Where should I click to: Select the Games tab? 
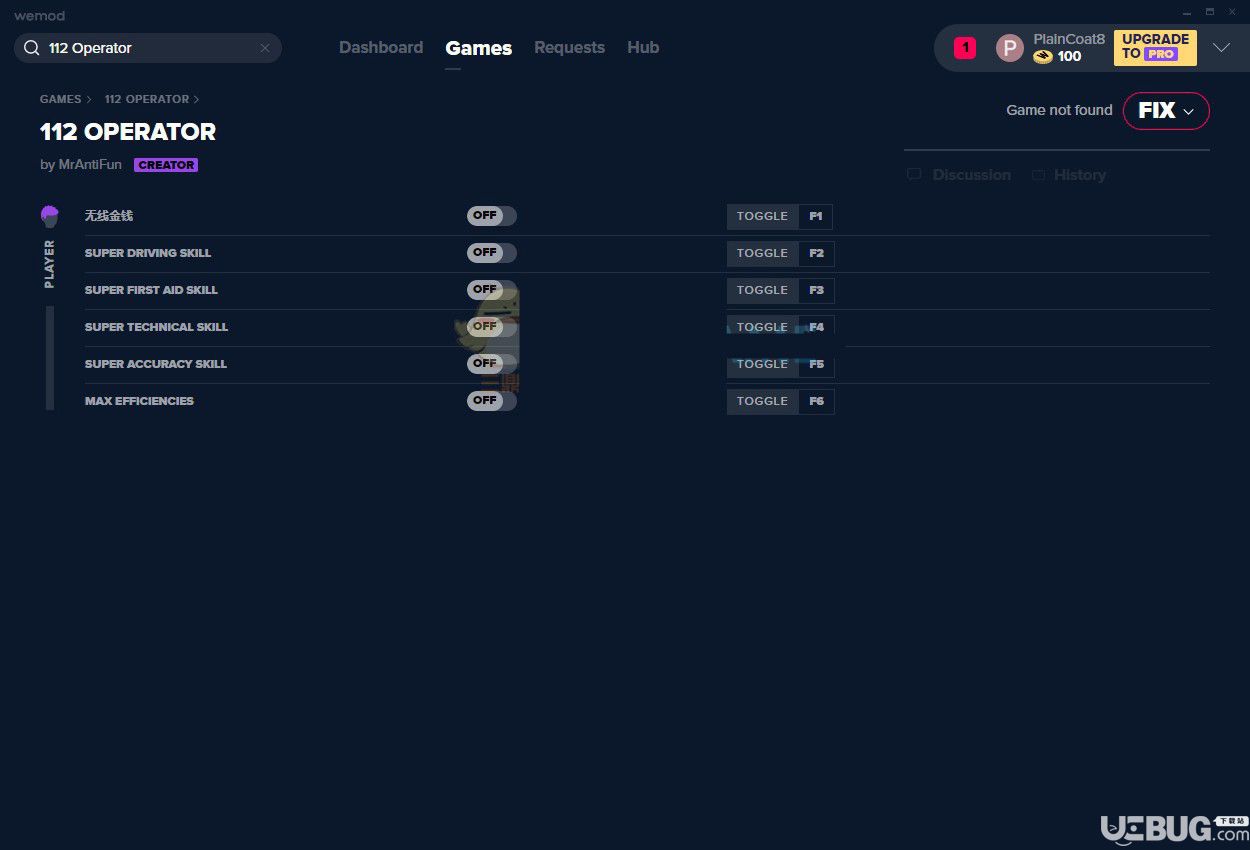(479, 48)
